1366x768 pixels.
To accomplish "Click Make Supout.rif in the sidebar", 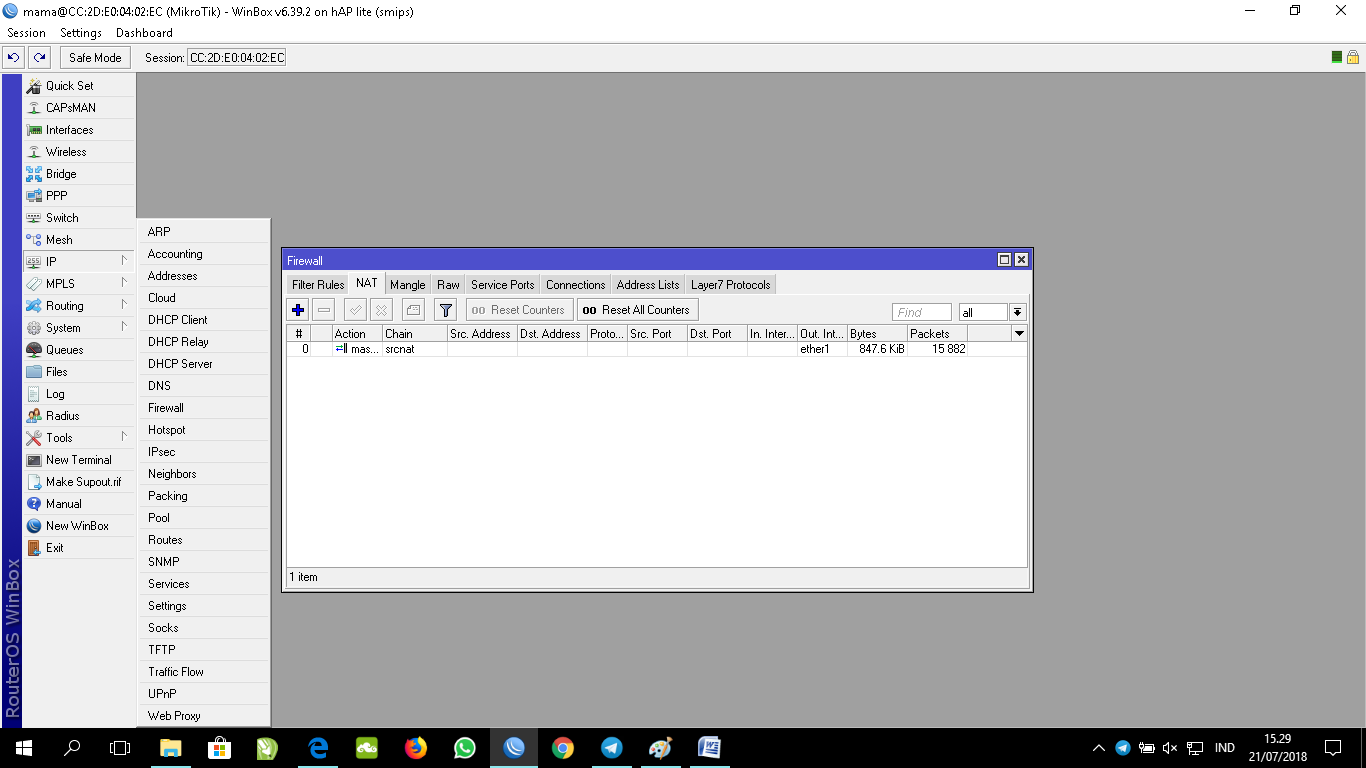I will [x=79, y=482].
